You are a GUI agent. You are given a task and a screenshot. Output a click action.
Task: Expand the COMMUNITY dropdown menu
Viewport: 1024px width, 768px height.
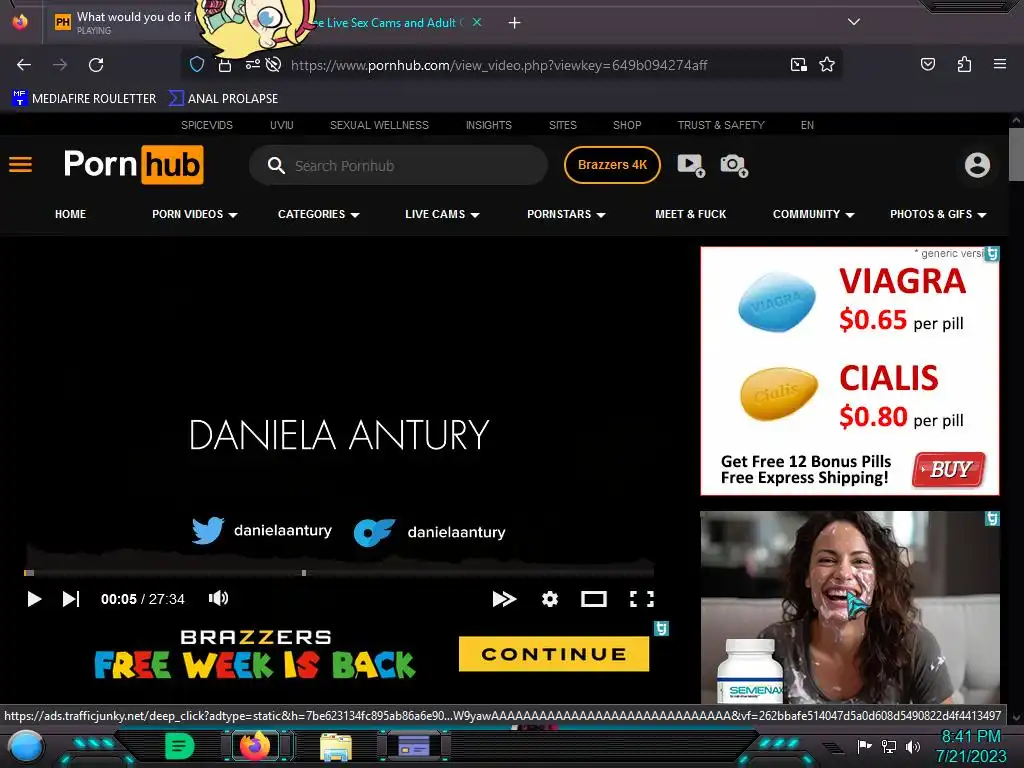point(814,214)
